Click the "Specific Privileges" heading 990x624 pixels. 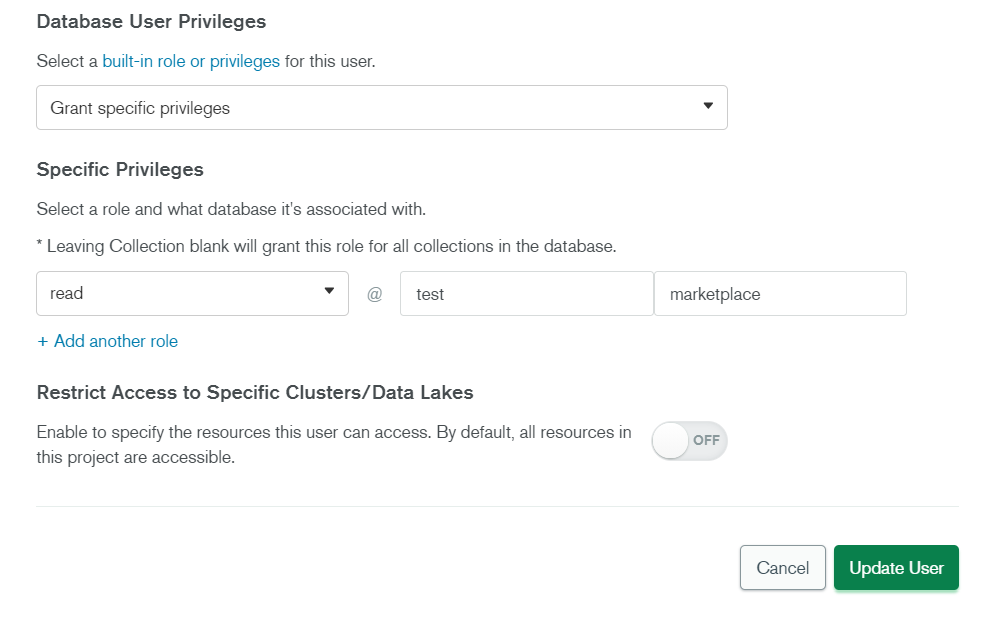coord(120,169)
